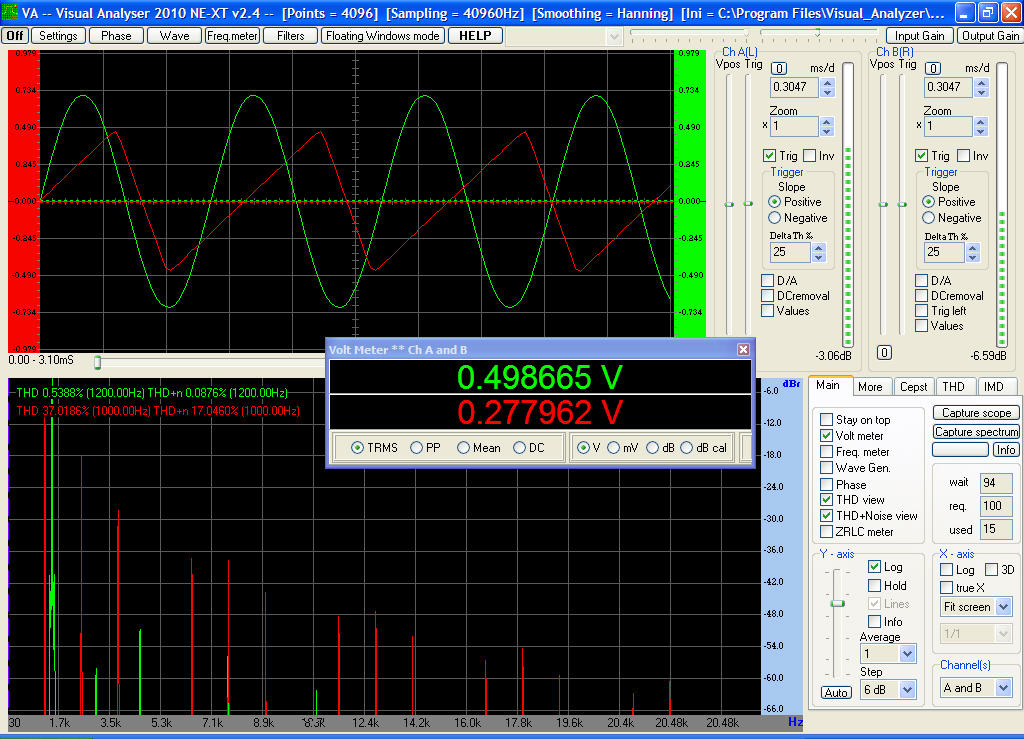
Task: Switch to the THD tab
Action: point(953,387)
